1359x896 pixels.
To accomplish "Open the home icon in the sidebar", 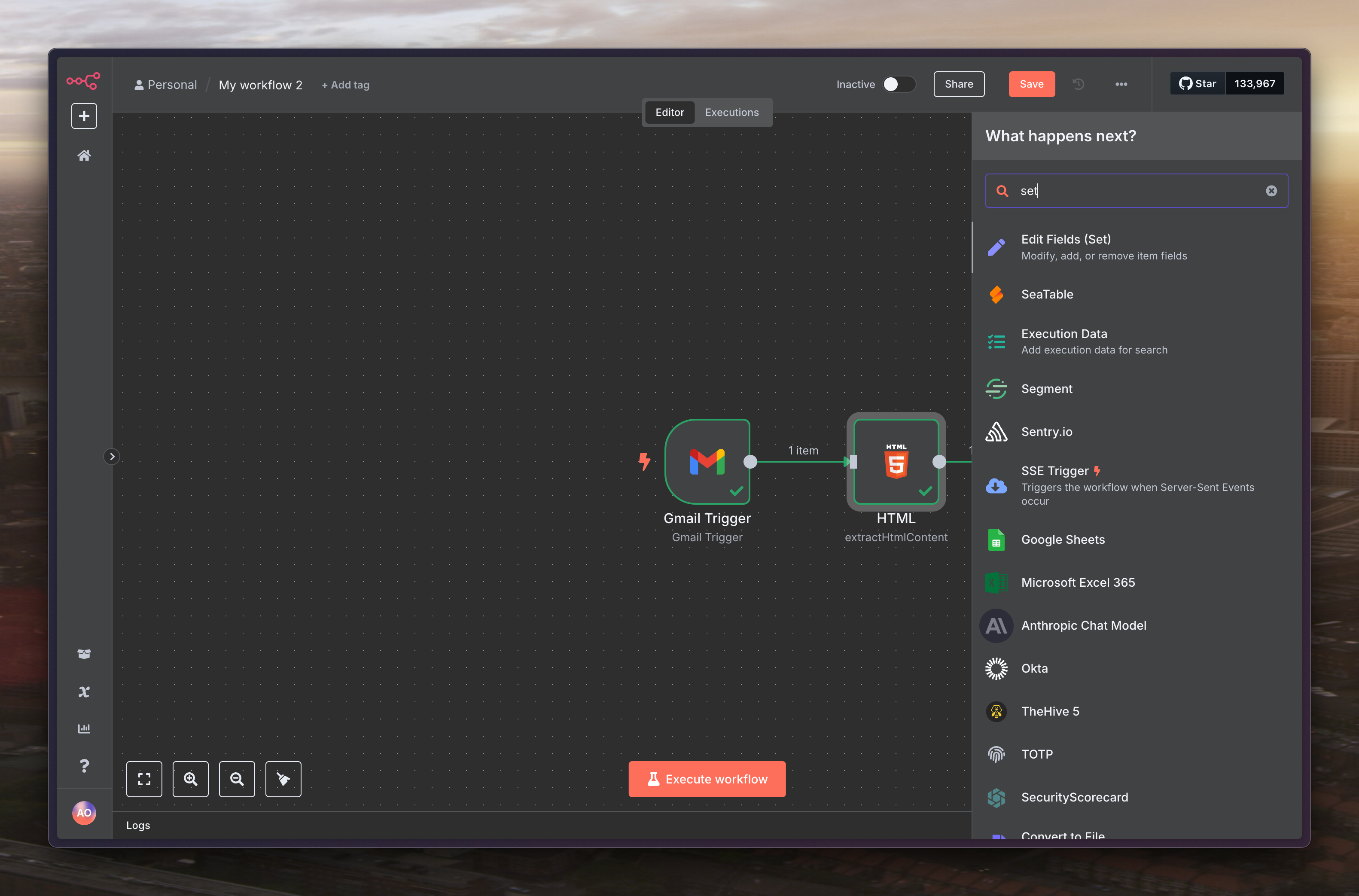I will [x=84, y=155].
